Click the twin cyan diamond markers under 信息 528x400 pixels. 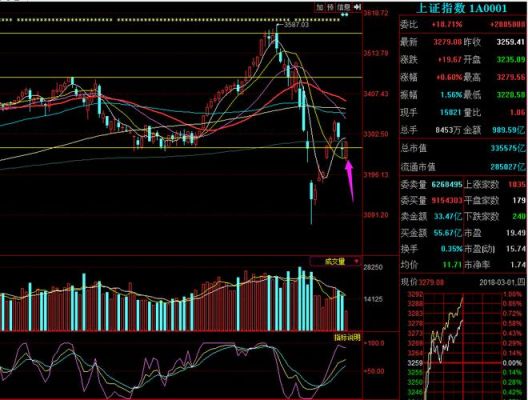pyautogui.click(x=345, y=14)
